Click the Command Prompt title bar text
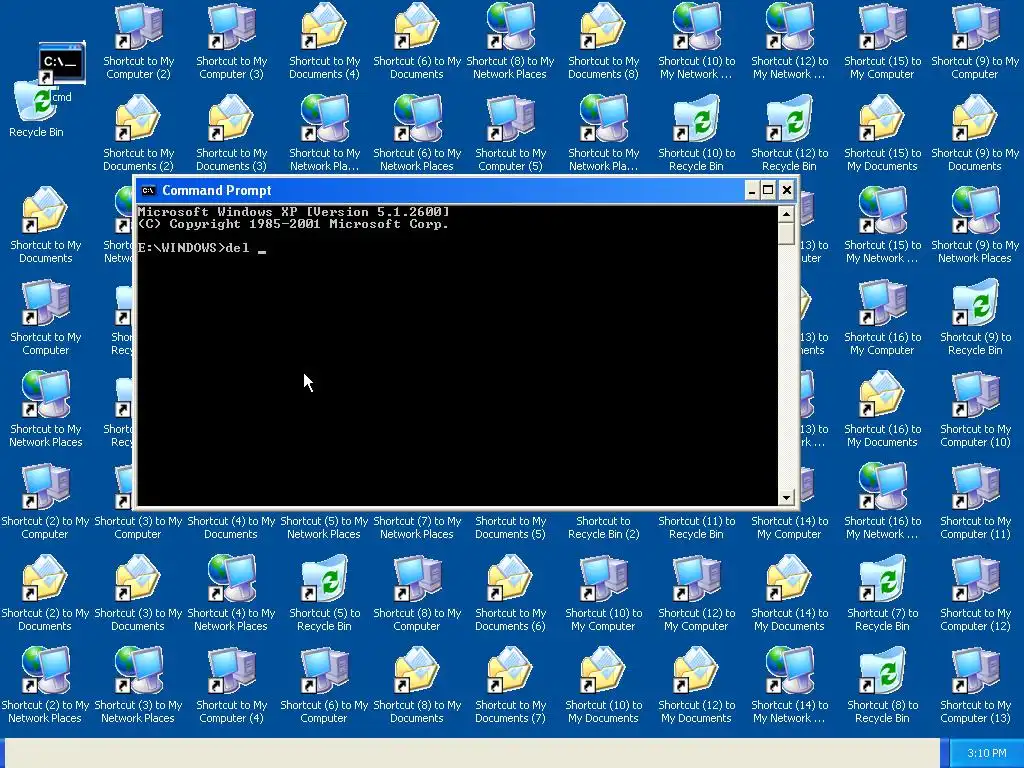Viewport: 1024px width, 768px height. coord(216,191)
